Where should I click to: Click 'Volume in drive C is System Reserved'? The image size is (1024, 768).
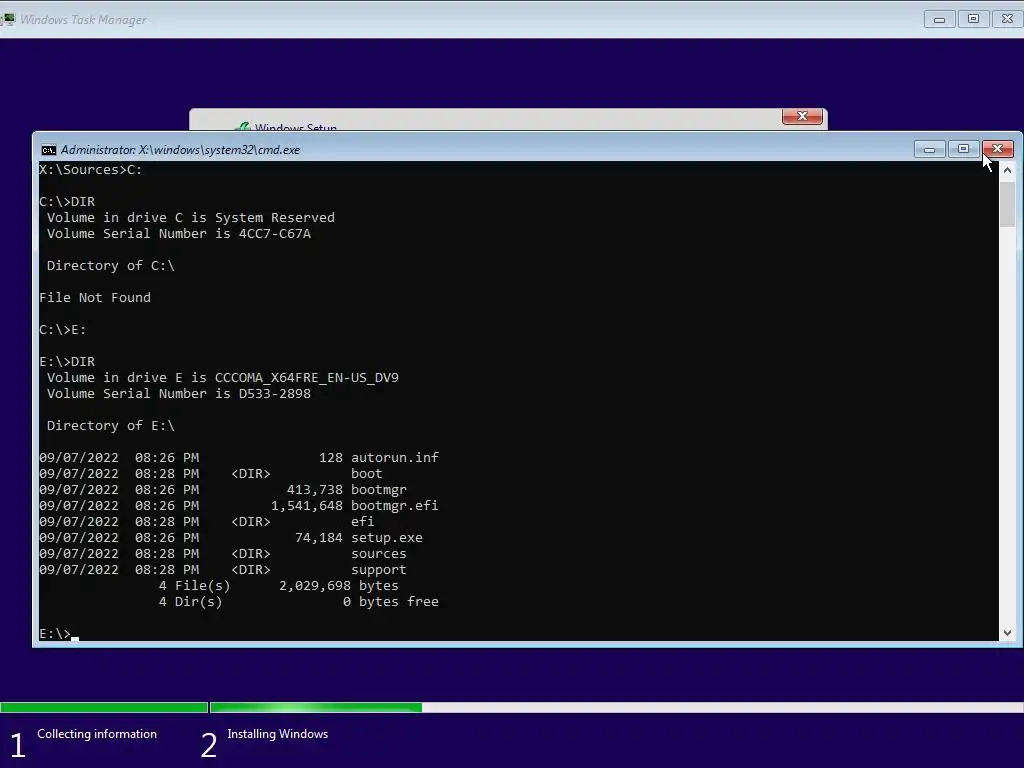[191, 217]
